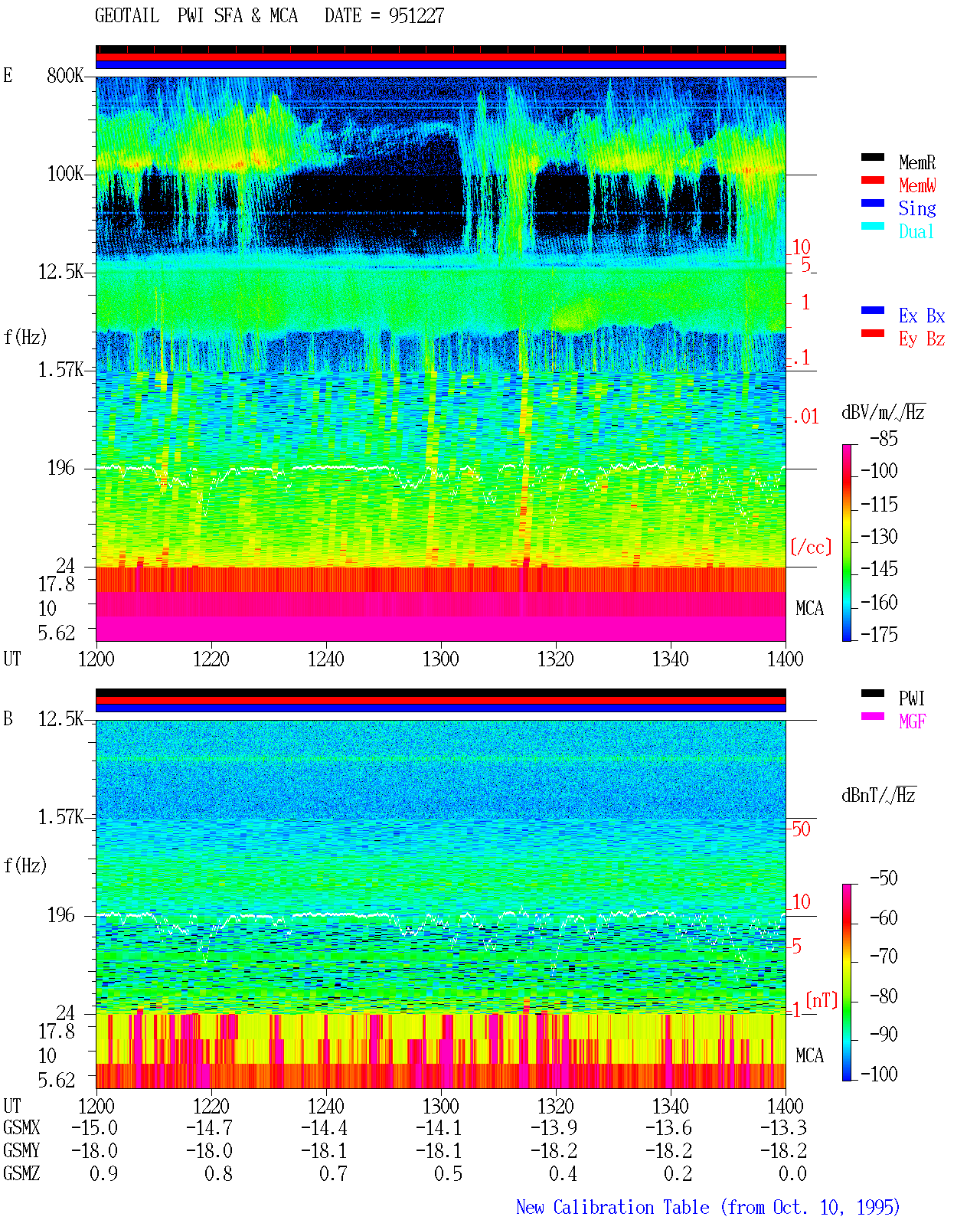The width and height of the screenshot is (980, 1220).
Task: Click '1220' on the lower panel UT axis
Action: 211,1106
